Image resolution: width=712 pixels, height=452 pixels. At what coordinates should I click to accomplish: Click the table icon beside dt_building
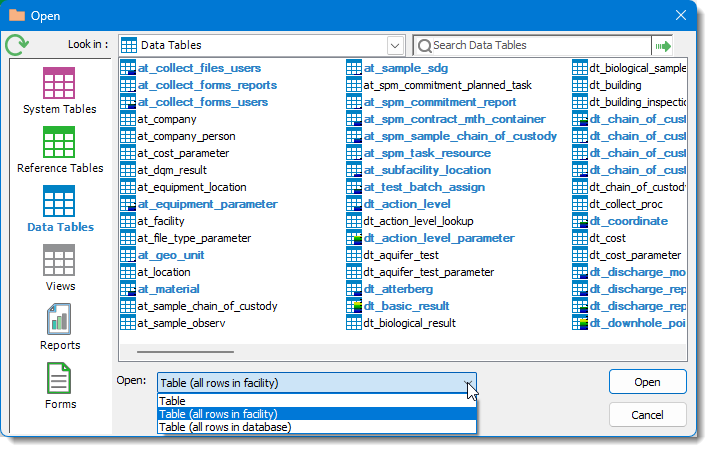pyautogui.click(x=580, y=85)
